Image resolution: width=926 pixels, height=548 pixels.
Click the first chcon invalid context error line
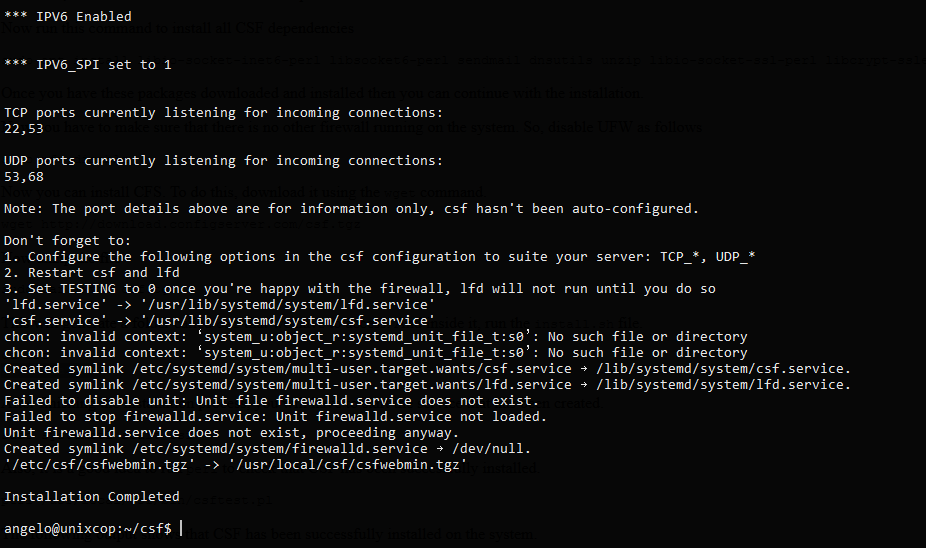376,337
